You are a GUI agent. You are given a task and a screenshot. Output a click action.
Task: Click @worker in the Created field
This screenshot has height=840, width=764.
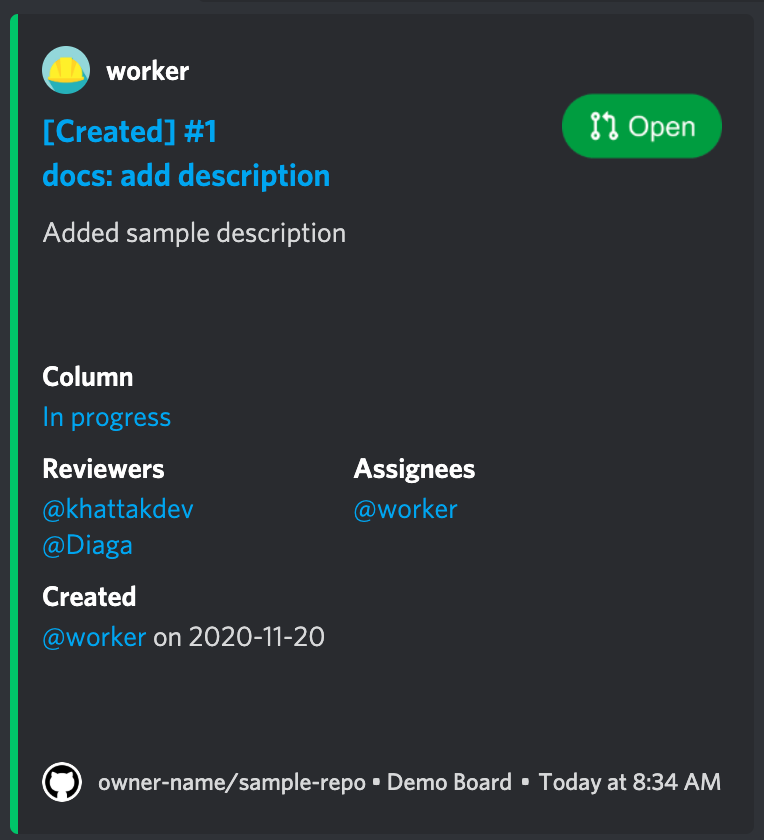point(94,637)
